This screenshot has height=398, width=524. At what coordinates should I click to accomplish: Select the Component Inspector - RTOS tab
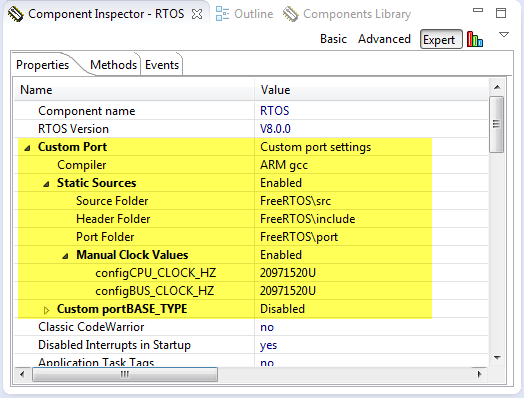[106, 14]
